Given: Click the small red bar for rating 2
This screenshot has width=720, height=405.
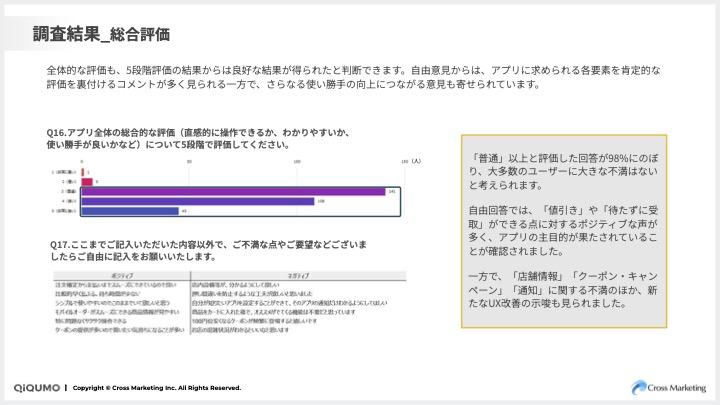Looking at the screenshot, I should (87, 182).
